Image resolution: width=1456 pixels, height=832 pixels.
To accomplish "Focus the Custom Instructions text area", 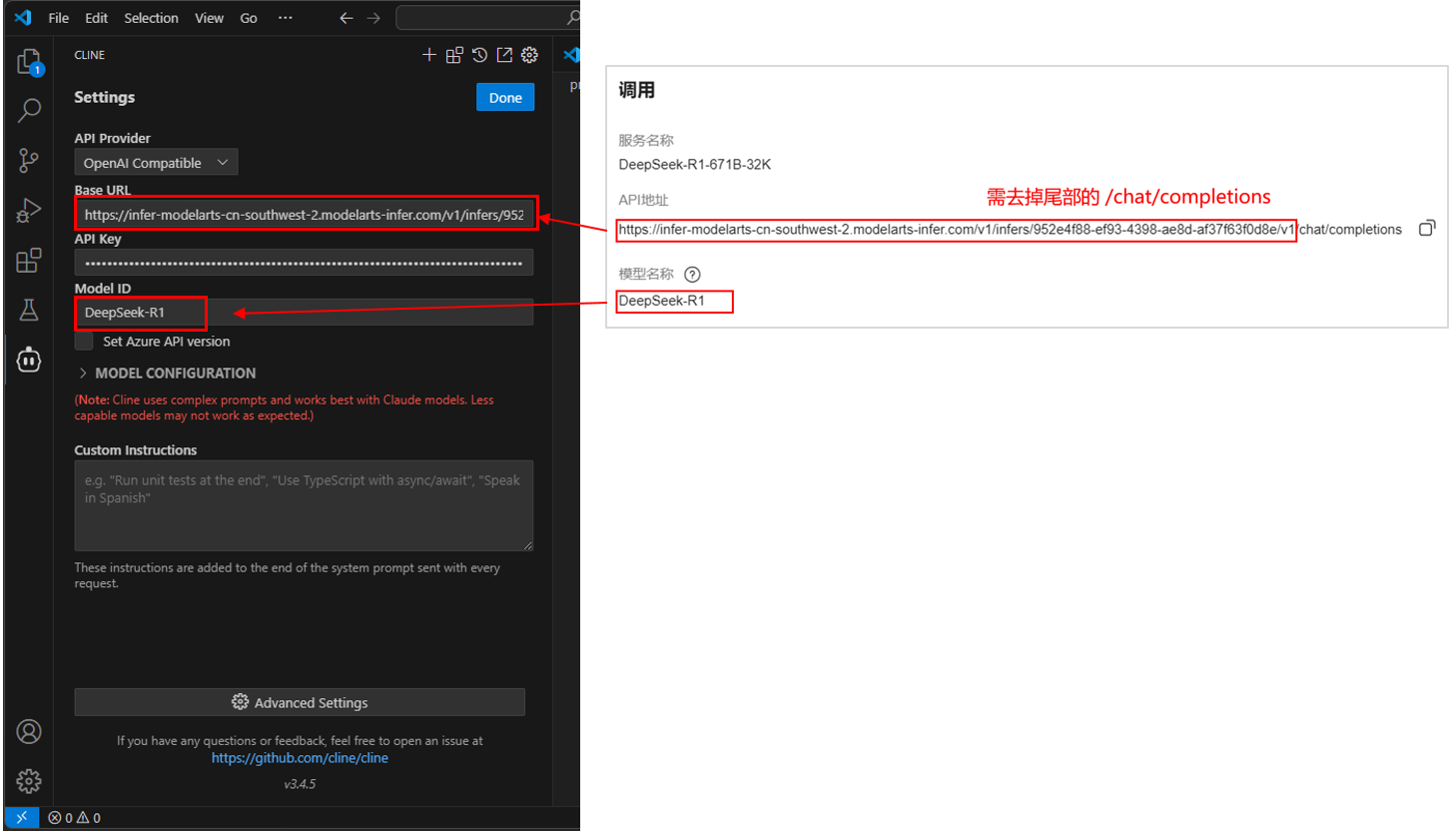I will (x=304, y=505).
